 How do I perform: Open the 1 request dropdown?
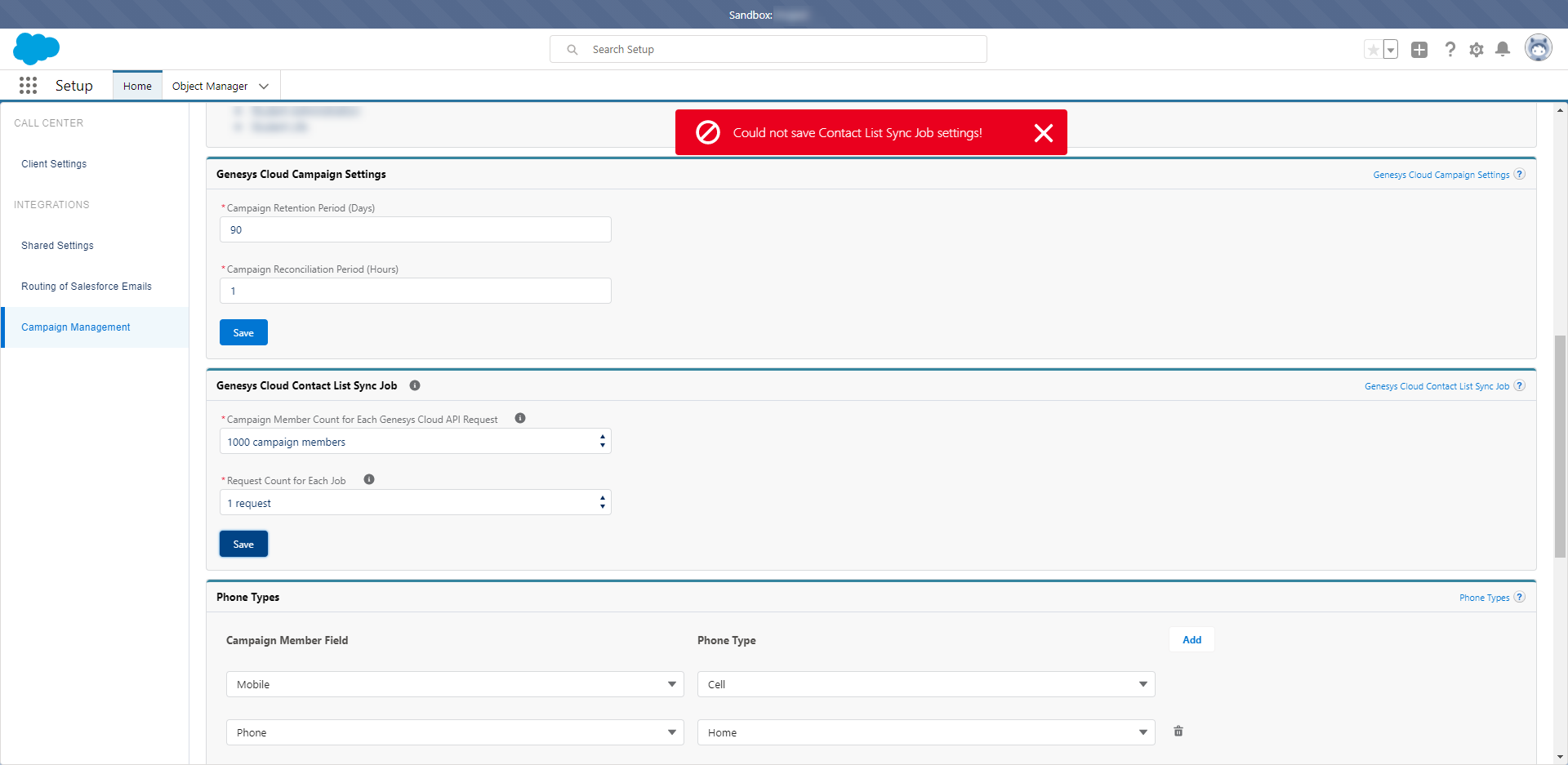(416, 503)
